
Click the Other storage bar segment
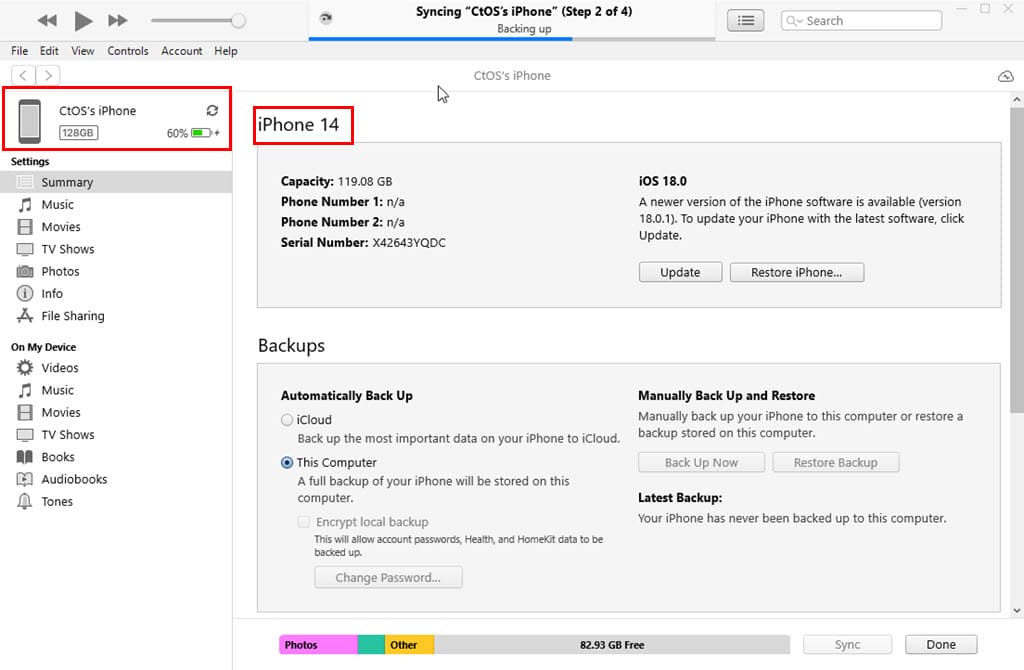(409, 645)
